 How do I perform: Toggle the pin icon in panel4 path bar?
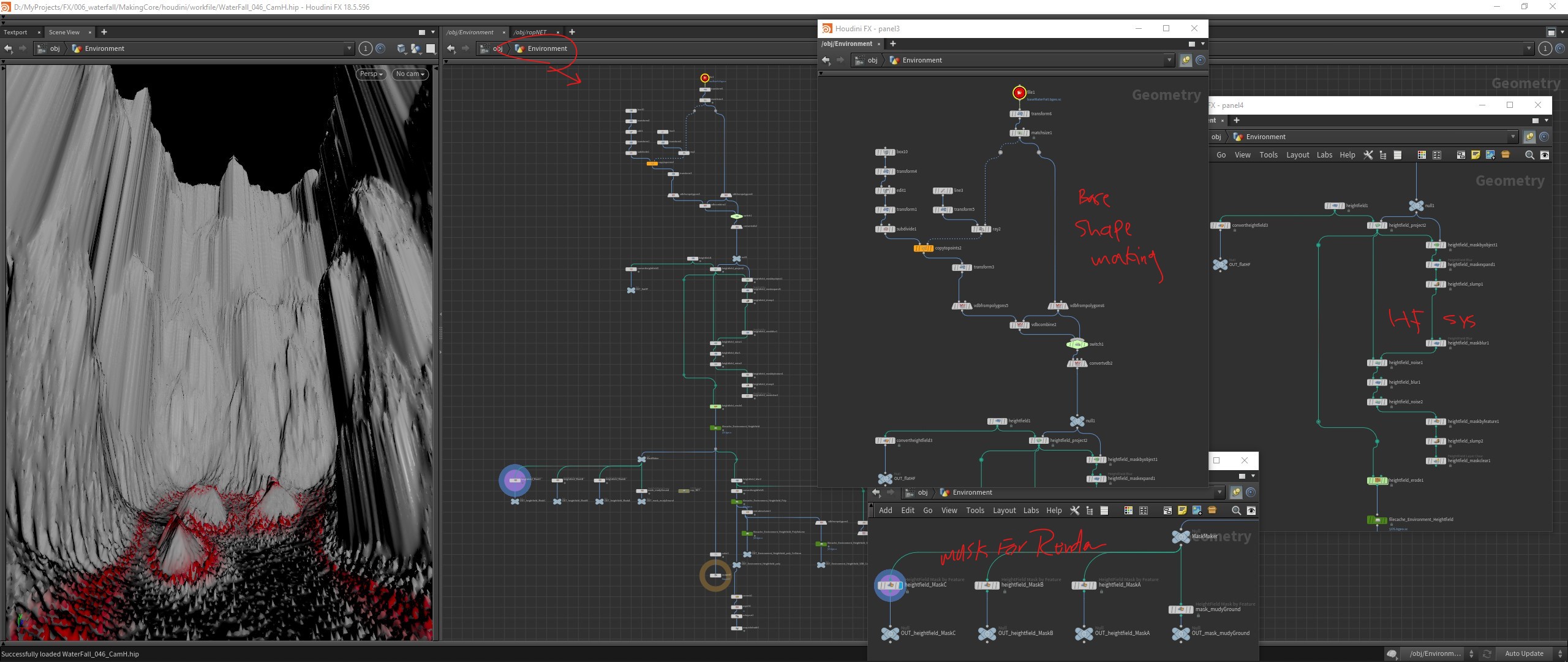(1529, 137)
